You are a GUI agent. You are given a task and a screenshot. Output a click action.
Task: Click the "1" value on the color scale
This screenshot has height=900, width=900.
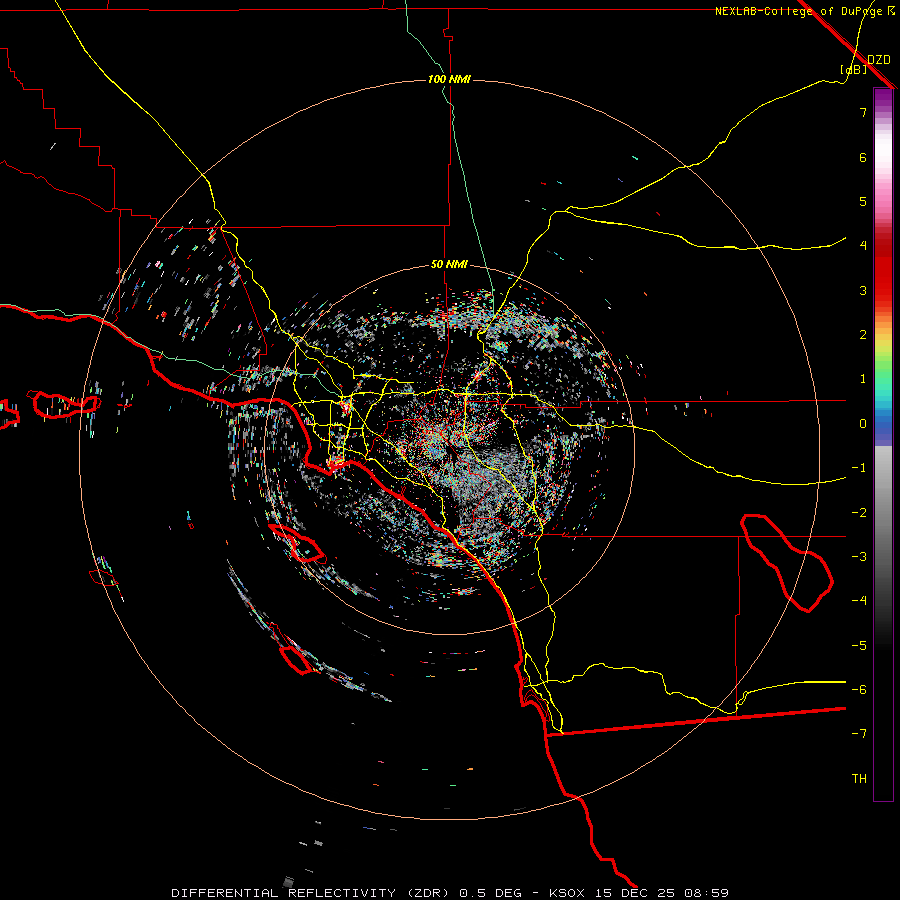click(x=863, y=379)
